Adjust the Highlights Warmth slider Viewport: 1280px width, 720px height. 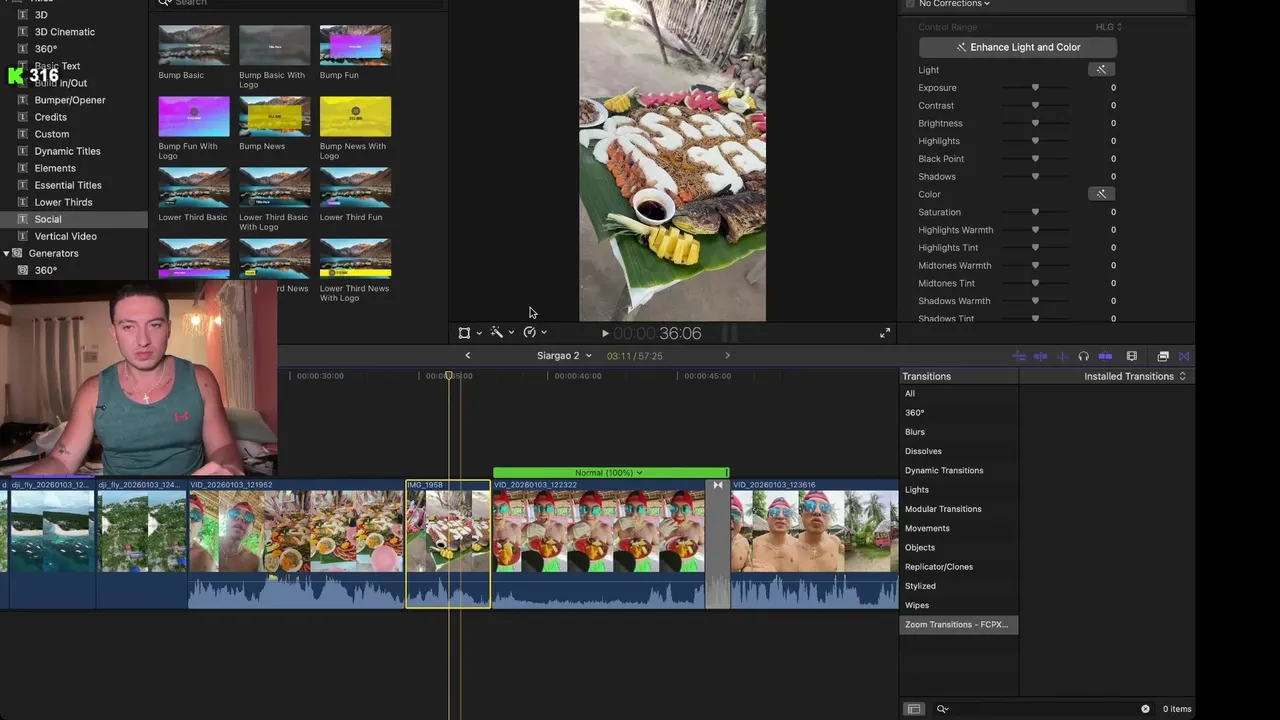point(1035,230)
